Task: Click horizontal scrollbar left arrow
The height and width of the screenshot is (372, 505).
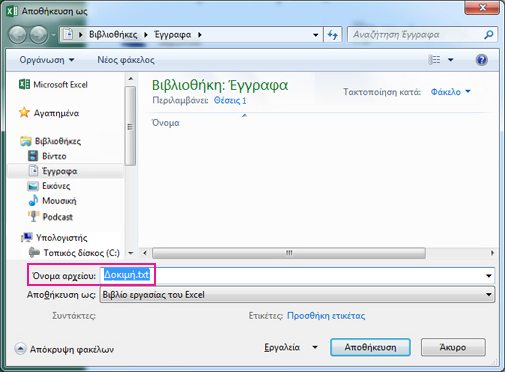Action: click(145, 253)
